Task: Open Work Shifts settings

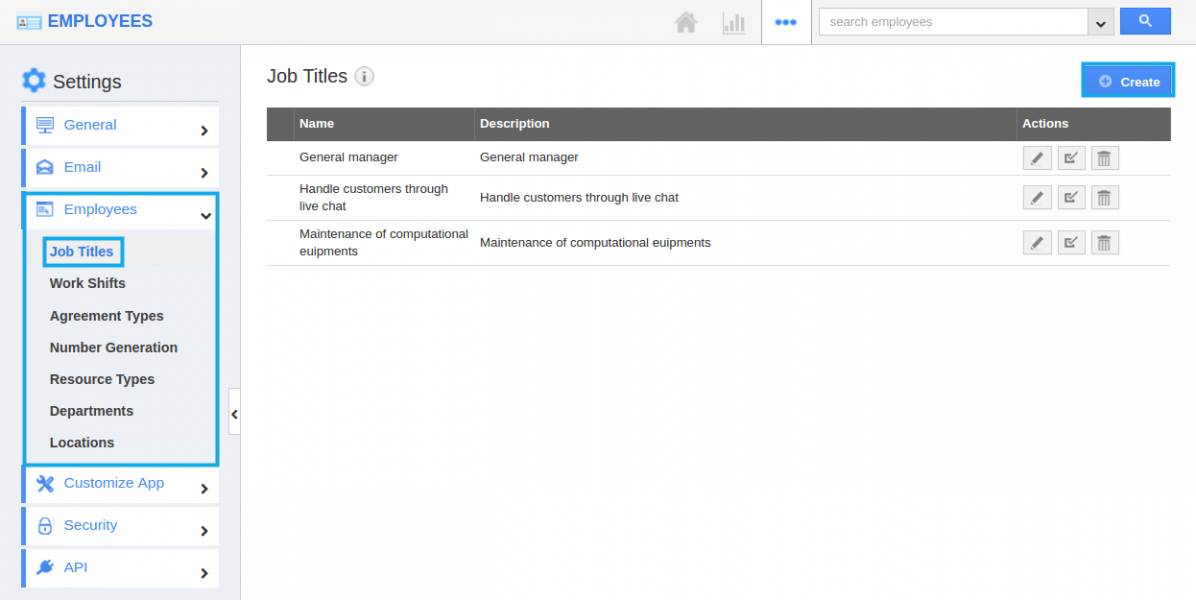Action: (88, 284)
